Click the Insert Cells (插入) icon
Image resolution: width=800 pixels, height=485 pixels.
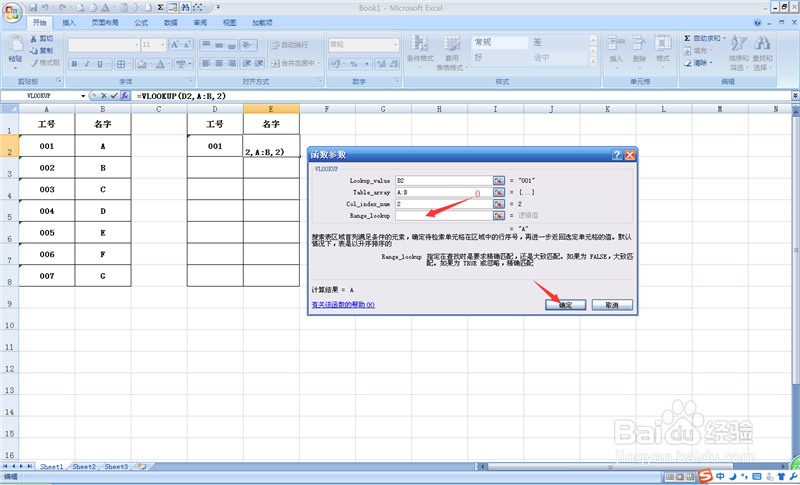point(616,43)
